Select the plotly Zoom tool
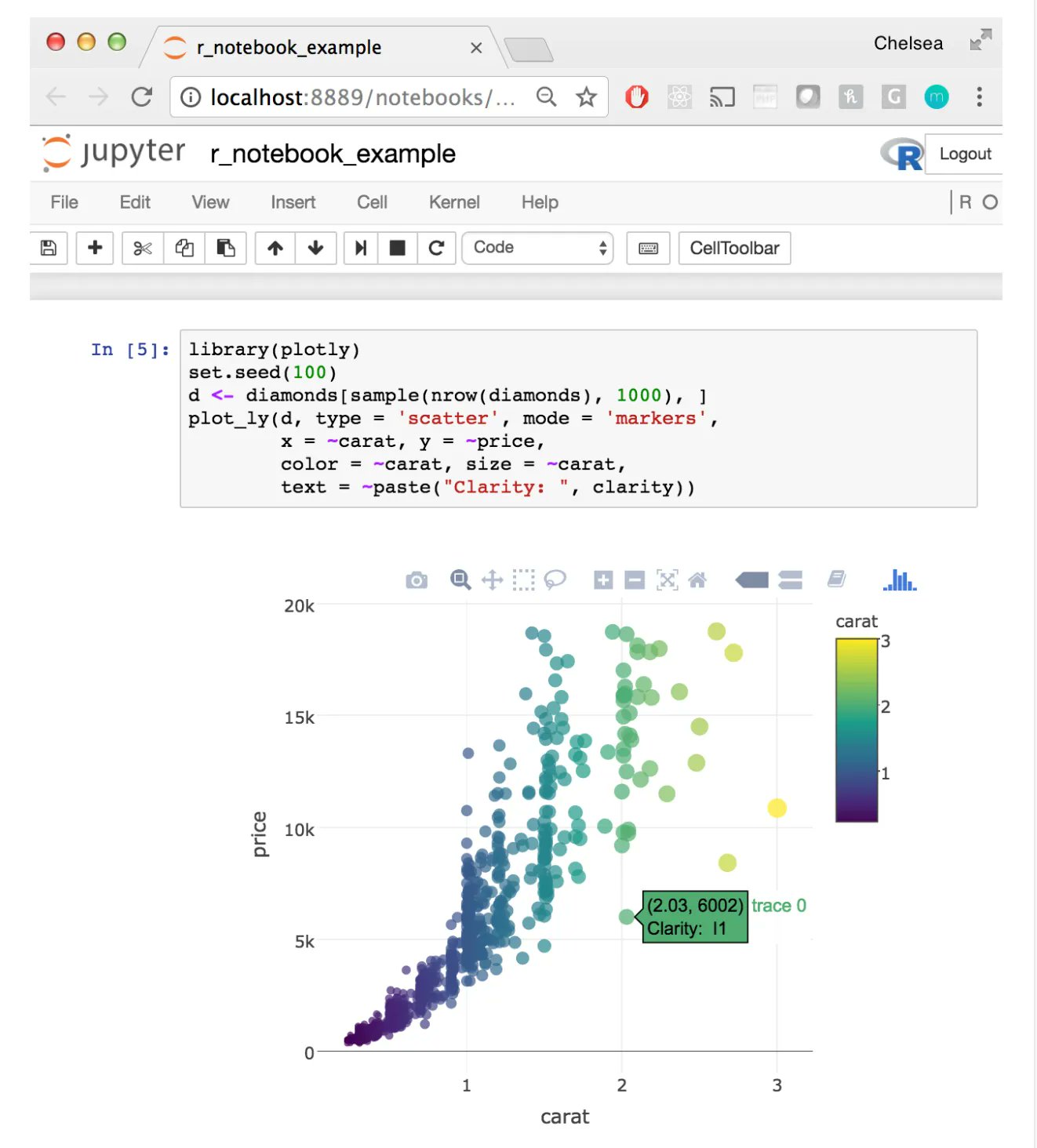The image size is (1037, 1148). pos(460,580)
